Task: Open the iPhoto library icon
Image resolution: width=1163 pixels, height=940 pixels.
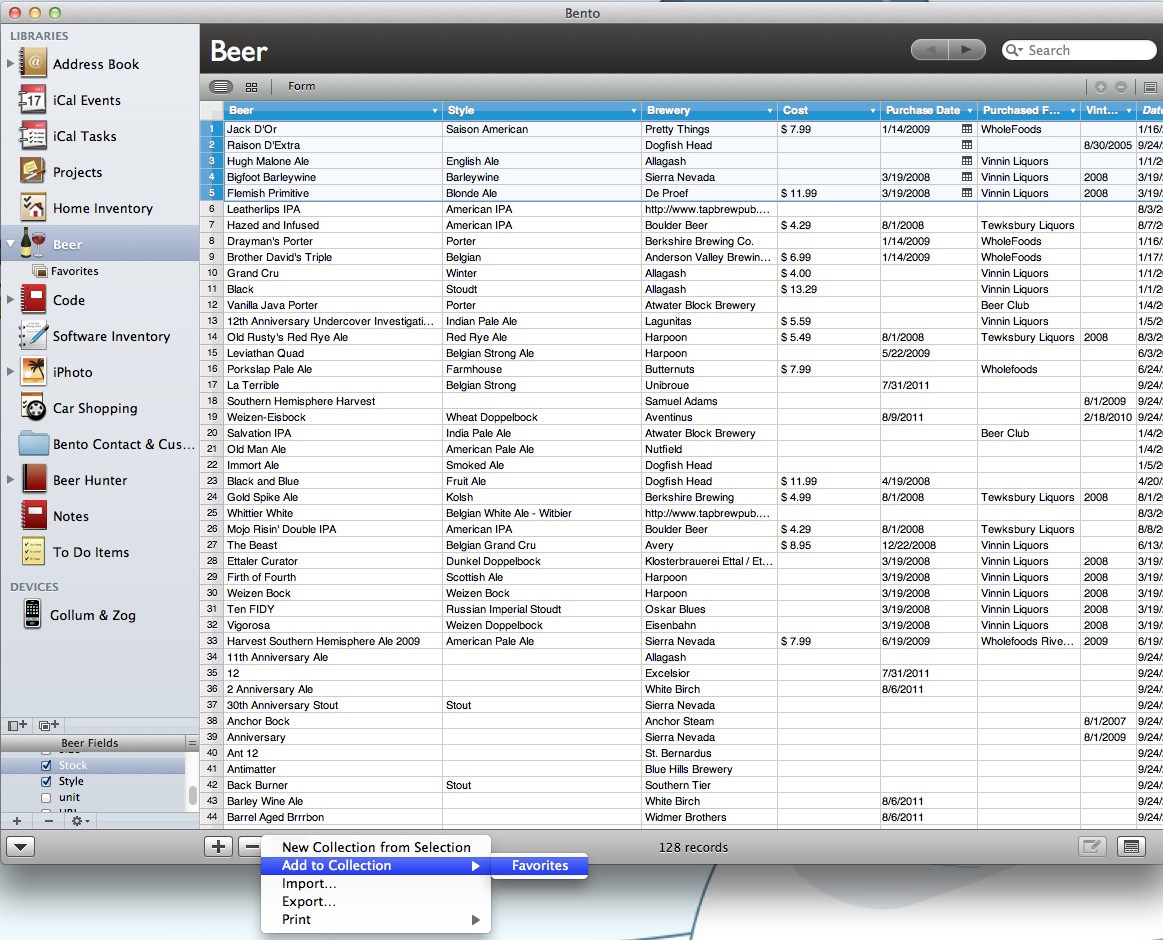Action: [33, 372]
